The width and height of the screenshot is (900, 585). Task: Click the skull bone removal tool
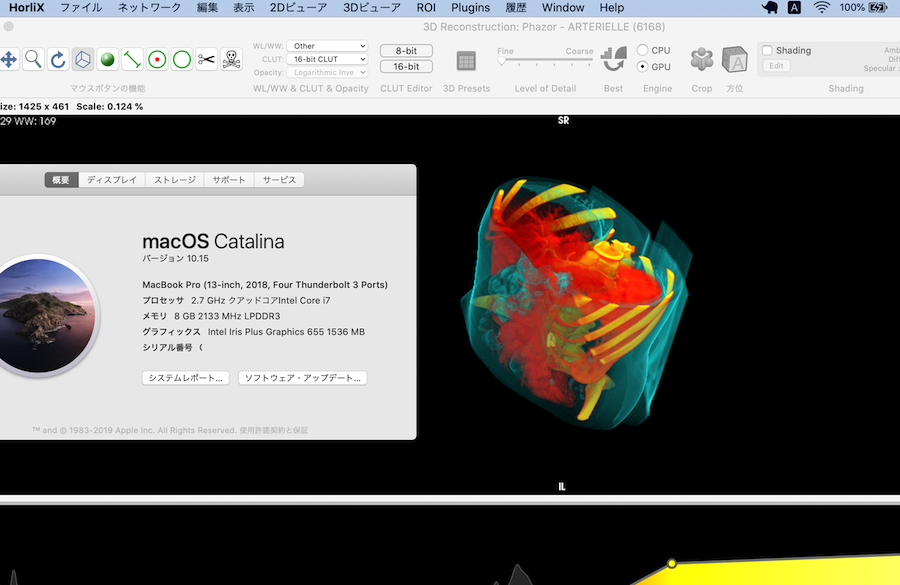click(231, 60)
